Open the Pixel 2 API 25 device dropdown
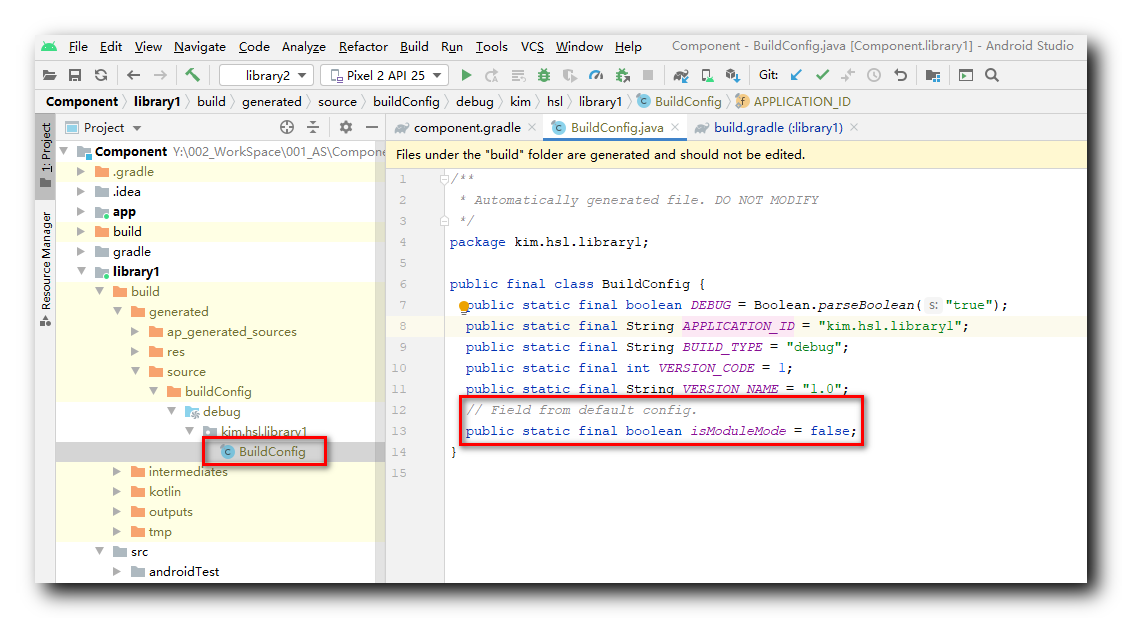Viewport: 1122px width, 618px height. (384, 75)
